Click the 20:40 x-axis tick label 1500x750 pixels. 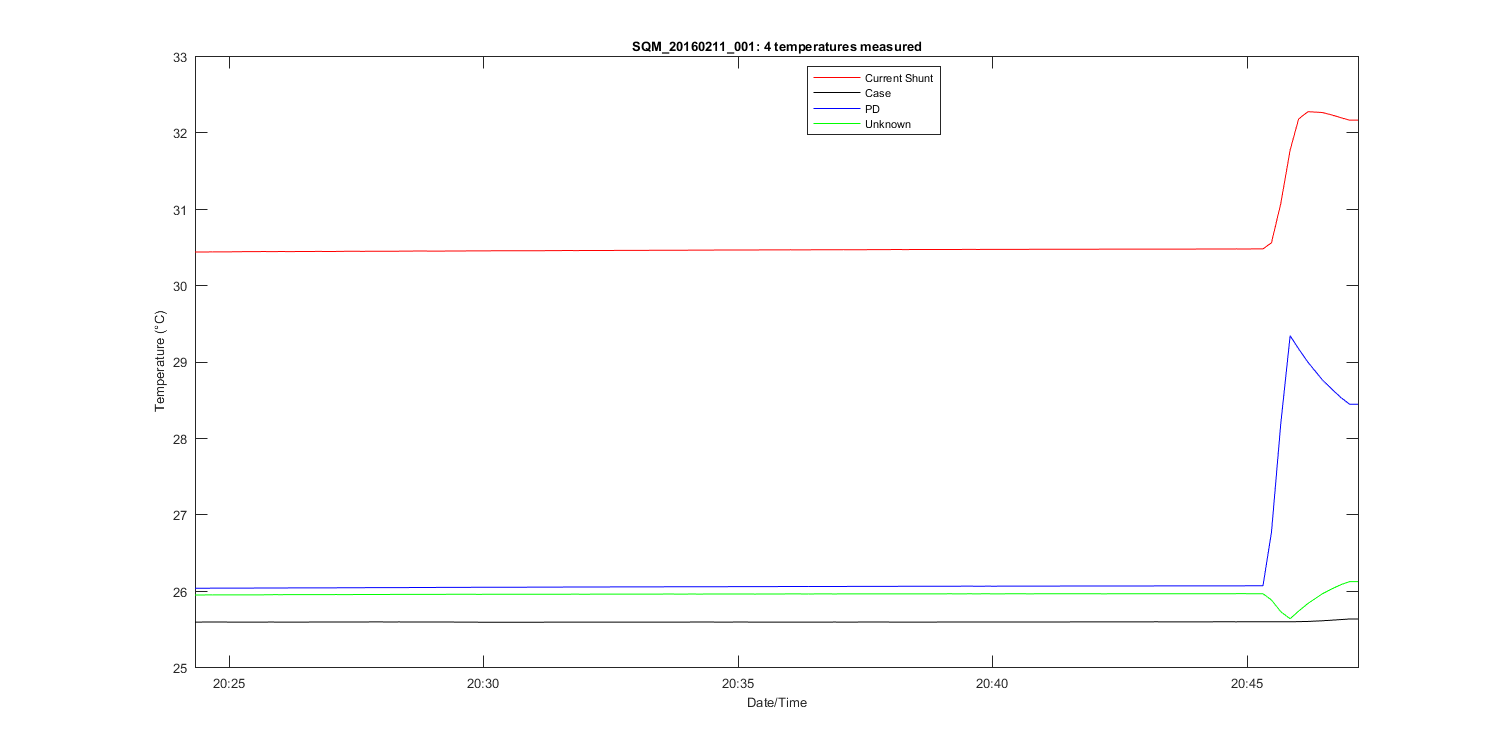992,684
